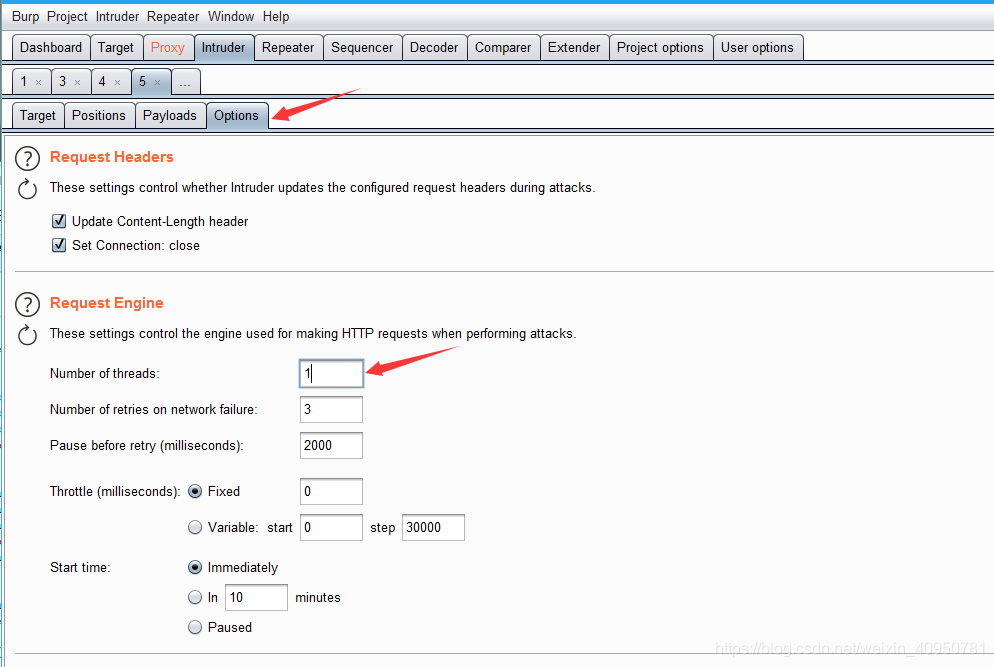This screenshot has width=994, height=667.
Task: Toggle Set Connection: close checkbox
Action: point(59,245)
